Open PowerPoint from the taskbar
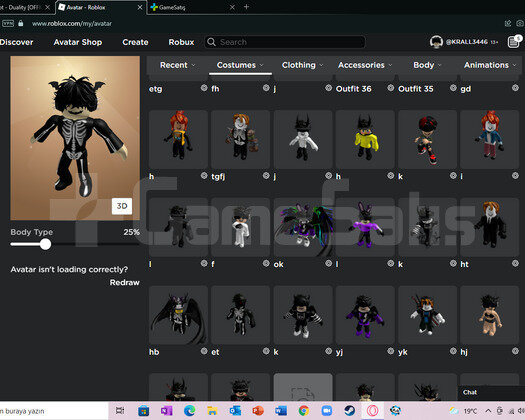525x420 pixels. [258, 411]
